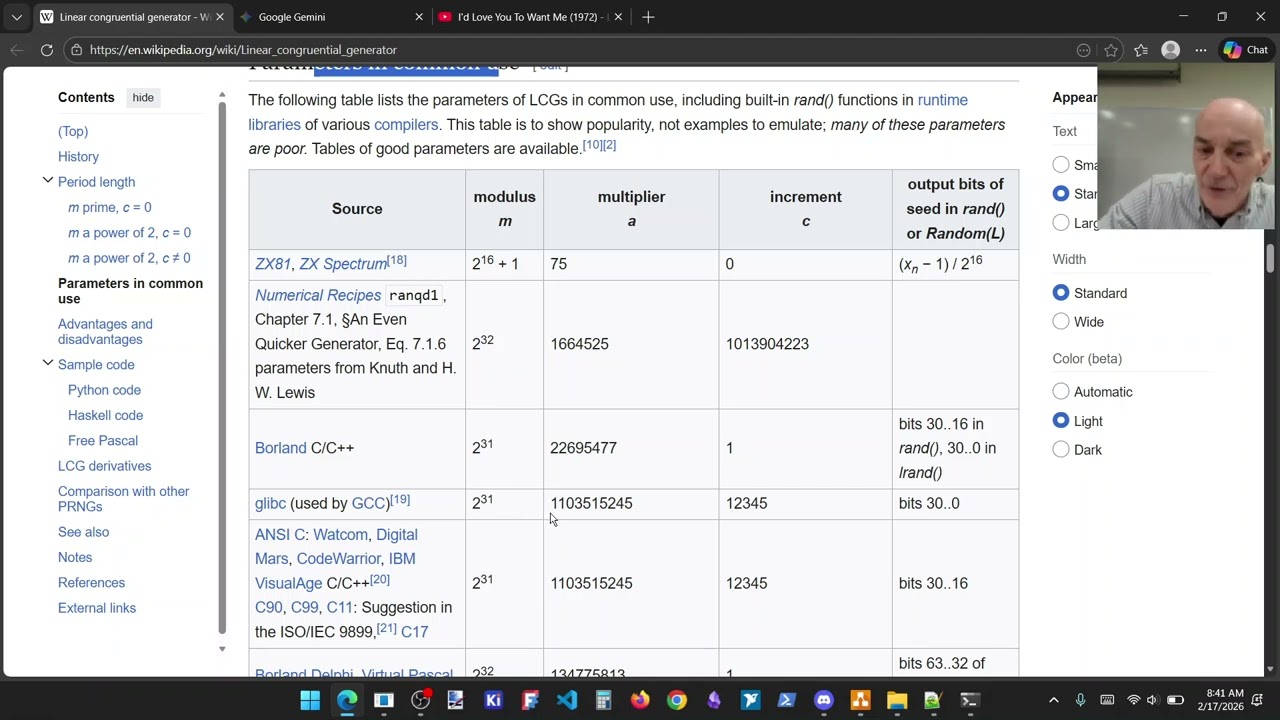Jump to (Top) in the Contents list
This screenshot has height=720, width=1280.
coord(73,131)
